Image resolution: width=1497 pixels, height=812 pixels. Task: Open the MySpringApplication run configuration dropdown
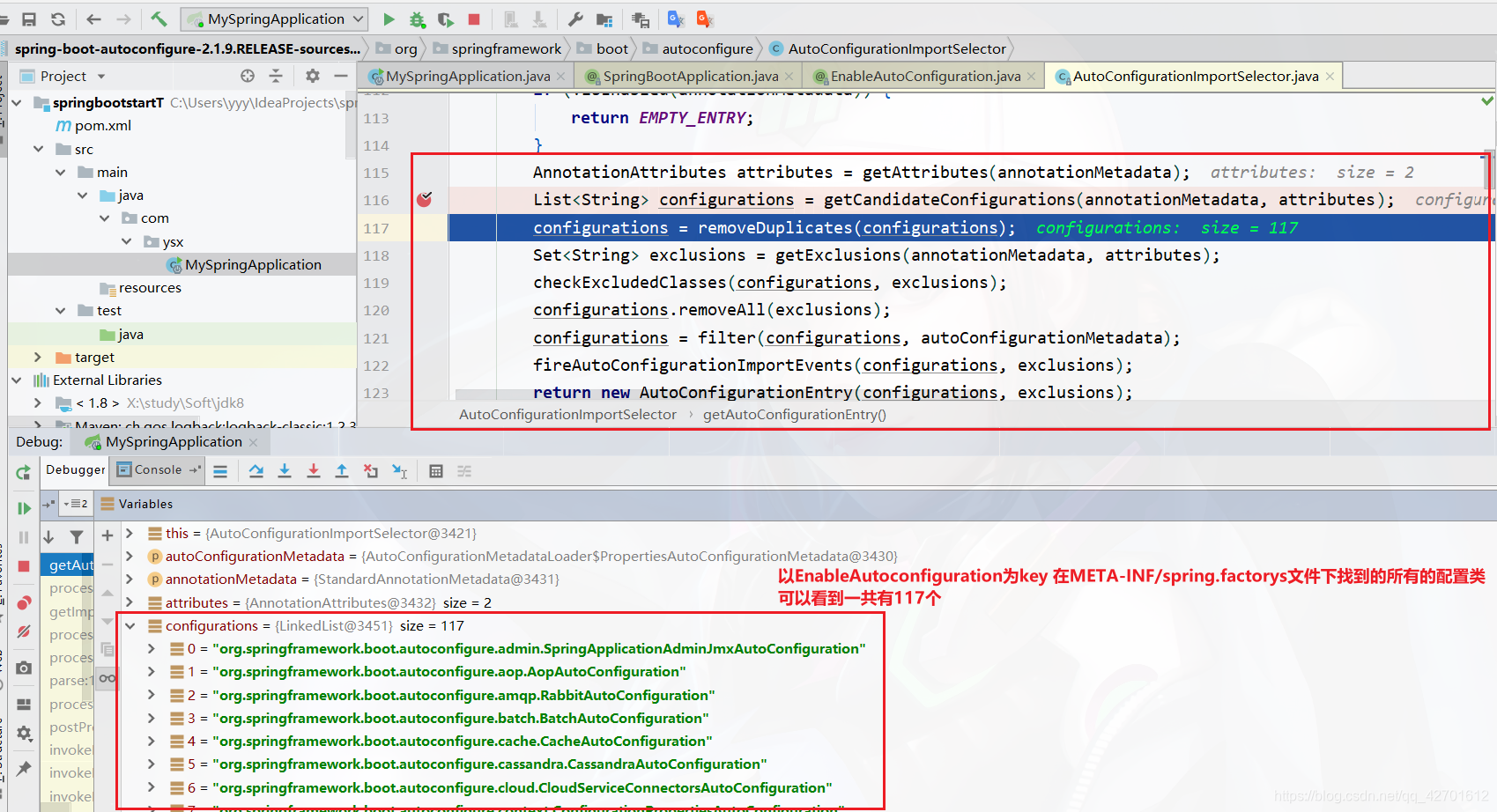pos(275,18)
